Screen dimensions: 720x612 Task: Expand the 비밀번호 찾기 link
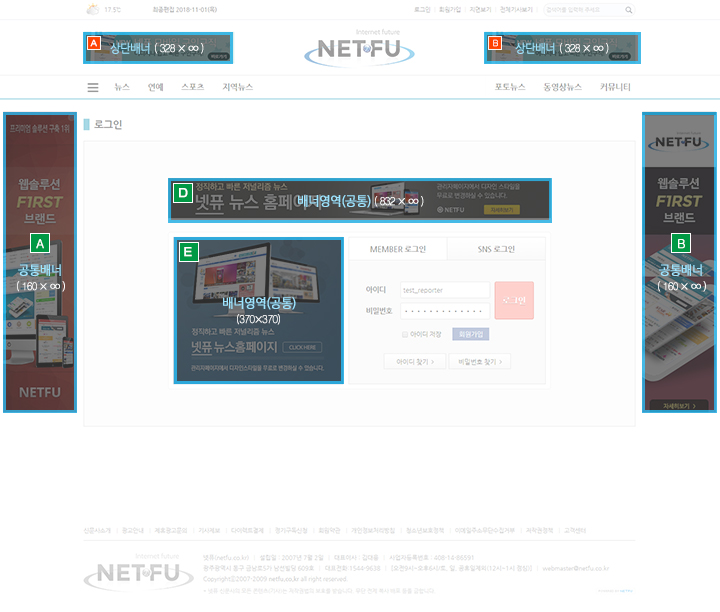[480, 362]
